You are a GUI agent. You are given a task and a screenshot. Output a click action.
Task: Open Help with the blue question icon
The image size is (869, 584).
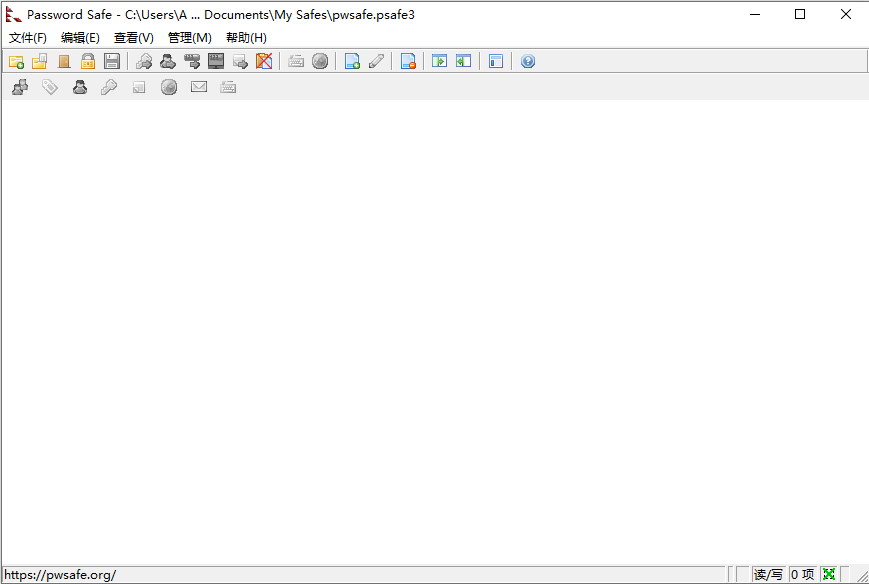coord(528,62)
